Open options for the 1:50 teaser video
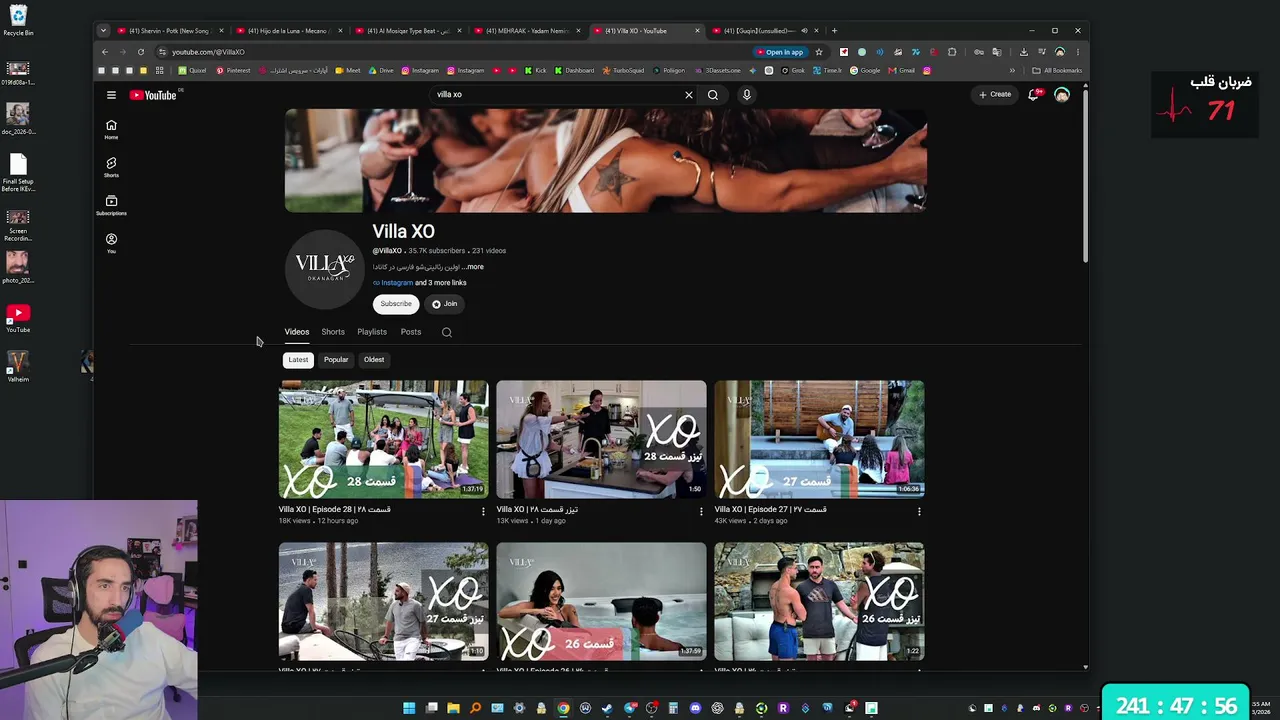1280x720 pixels. 701,511
